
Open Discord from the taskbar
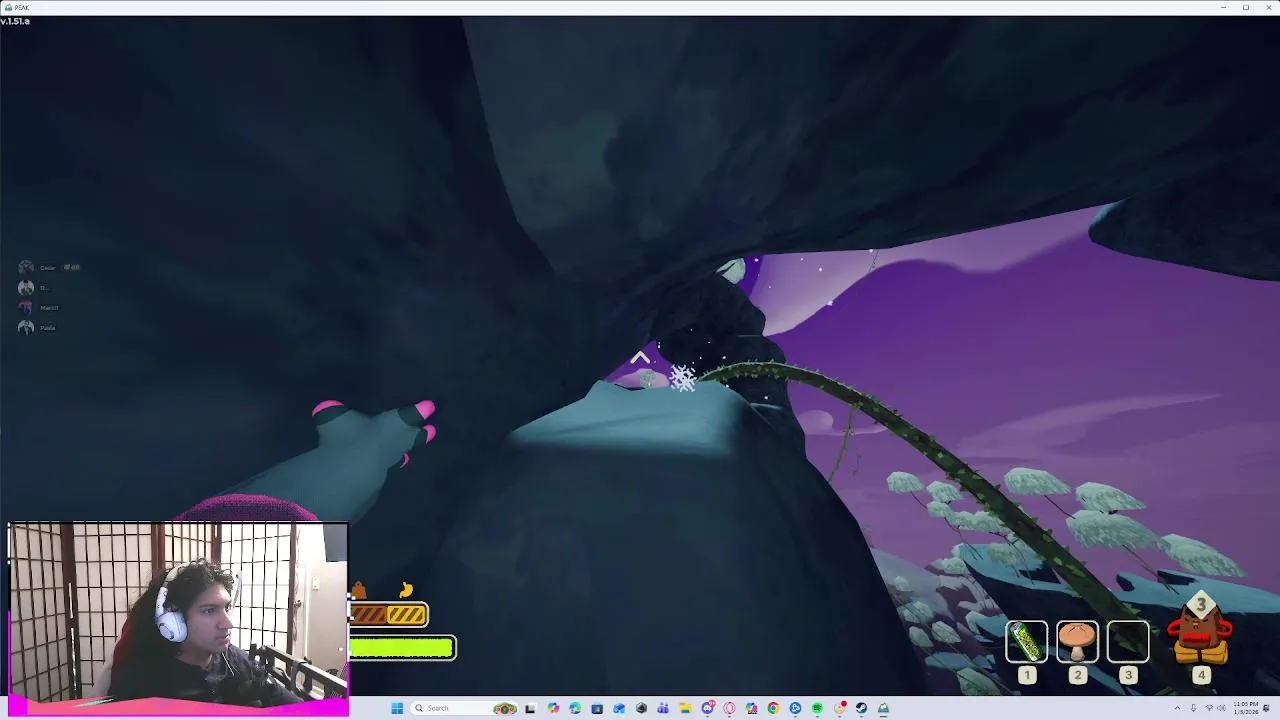pyautogui.click(x=707, y=709)
